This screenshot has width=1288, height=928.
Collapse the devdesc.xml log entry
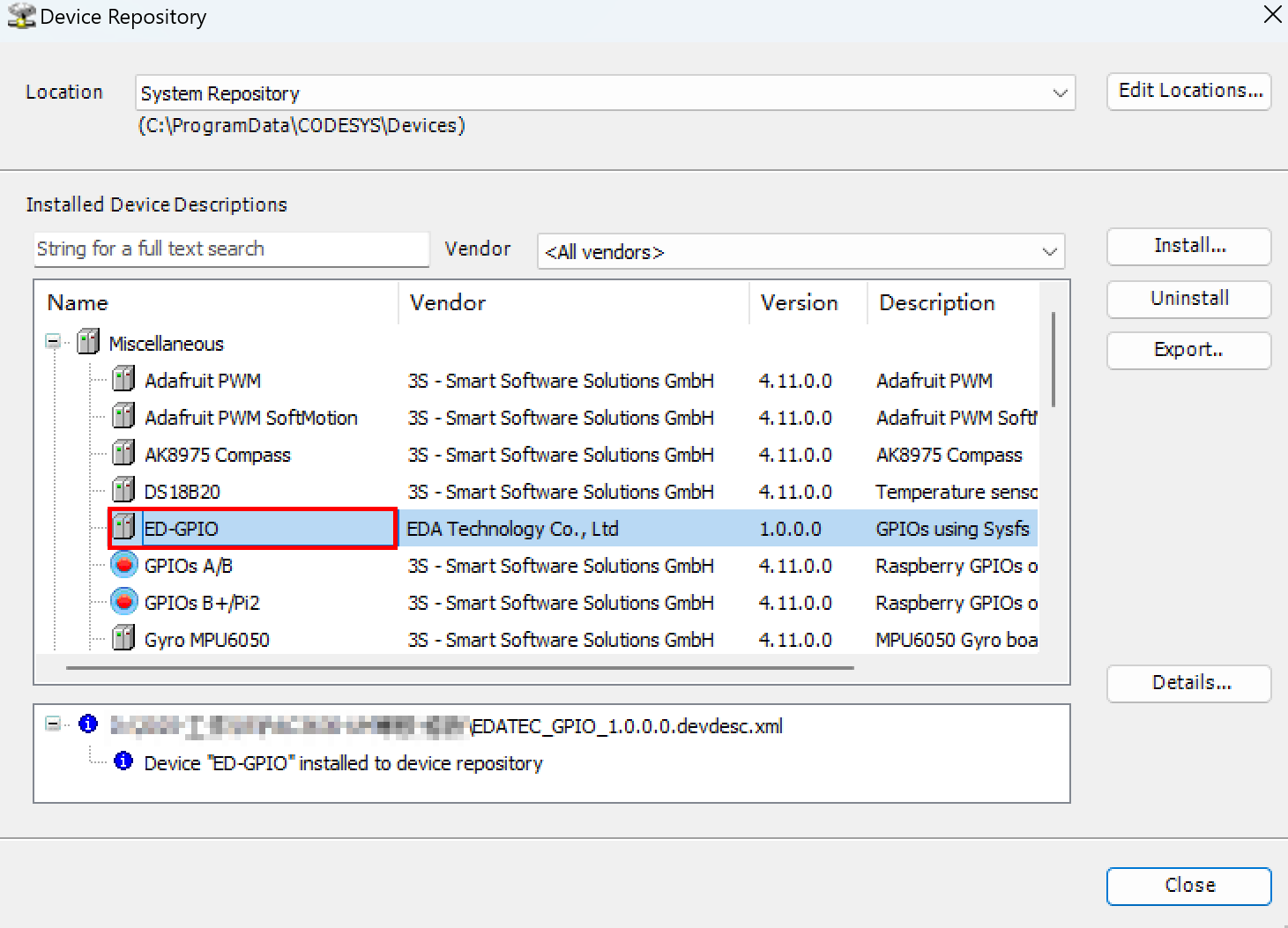click(x=54, y=724)
